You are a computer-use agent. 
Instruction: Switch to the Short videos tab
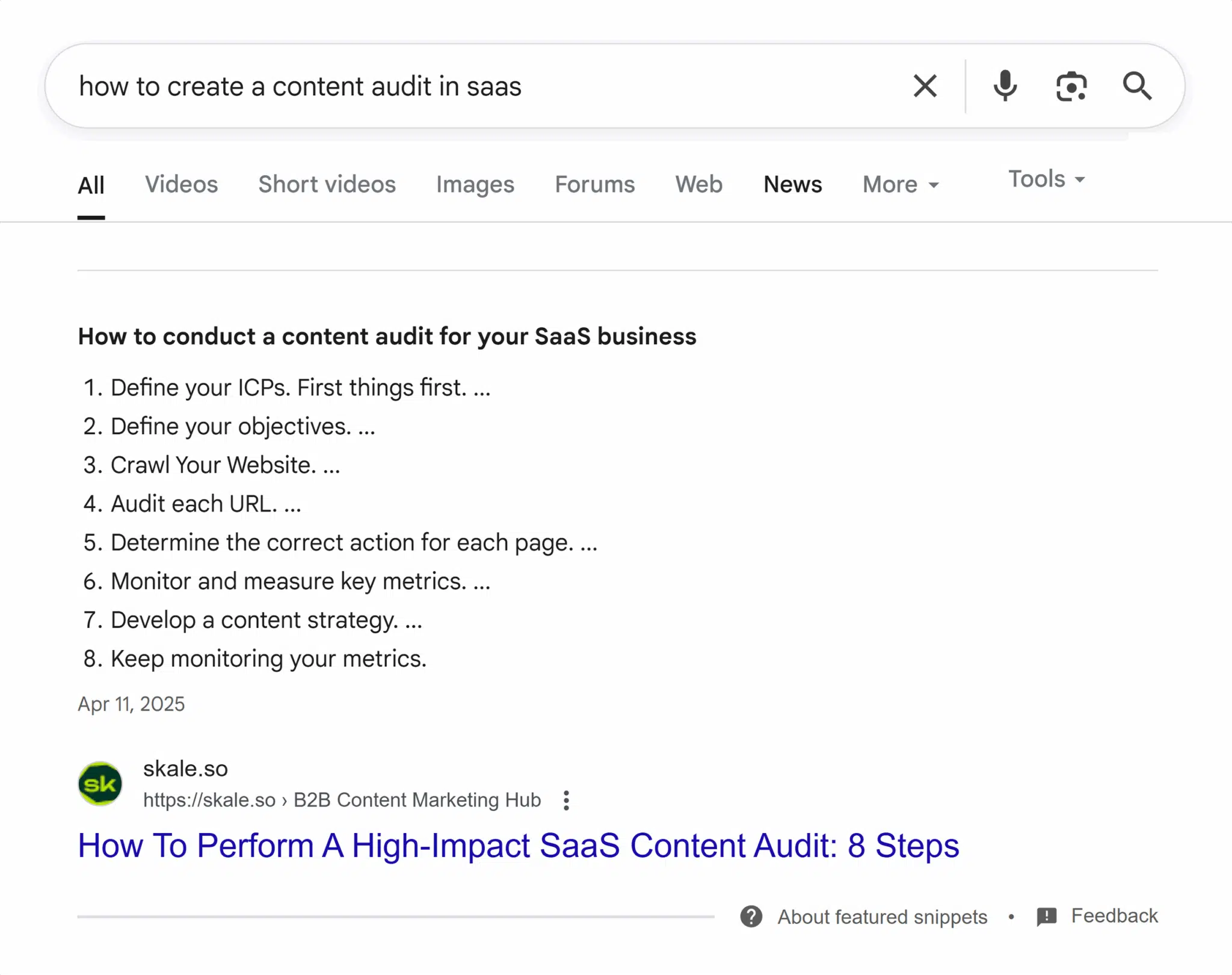[327, 184]
